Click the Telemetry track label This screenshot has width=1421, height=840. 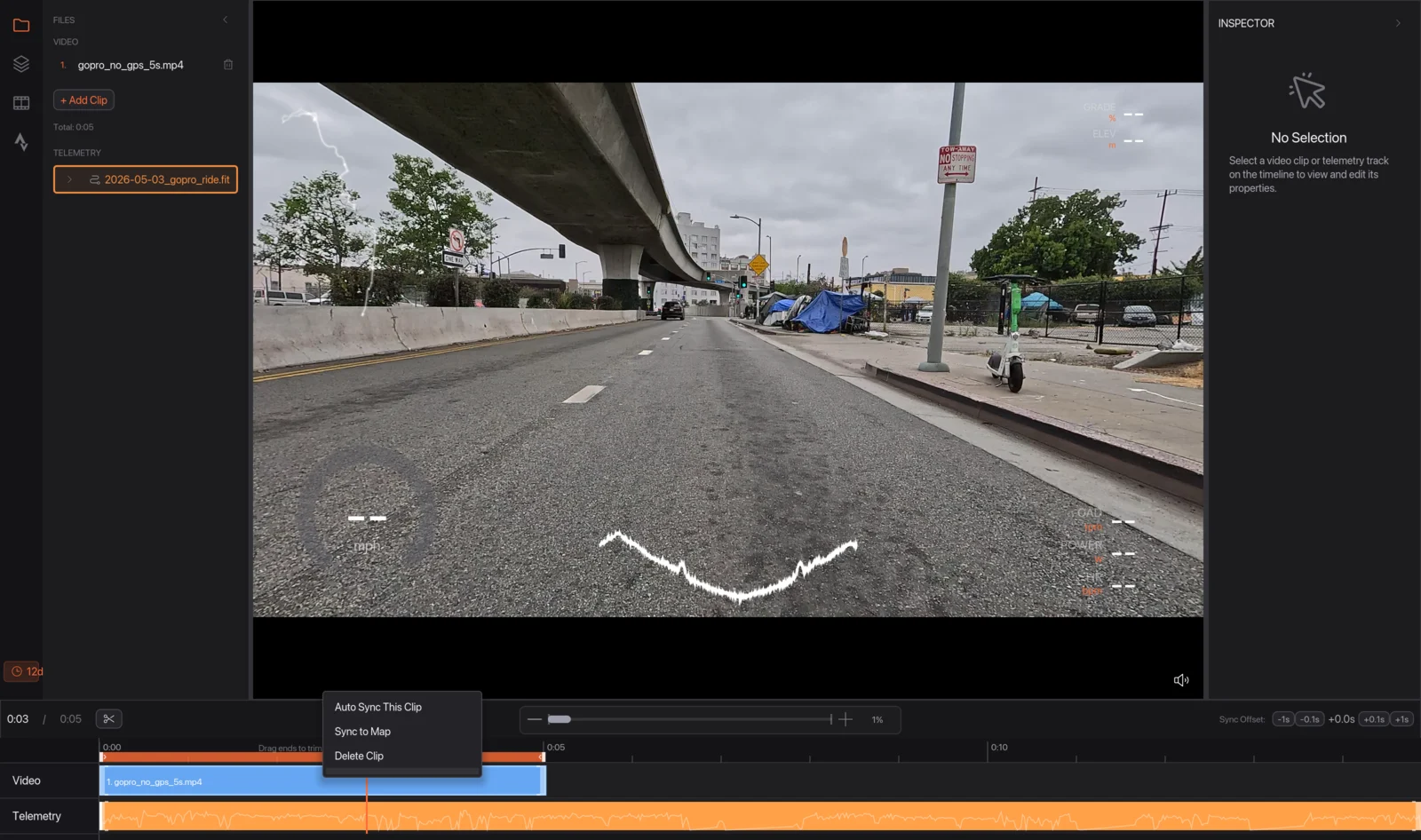click(x=36, y=816)
